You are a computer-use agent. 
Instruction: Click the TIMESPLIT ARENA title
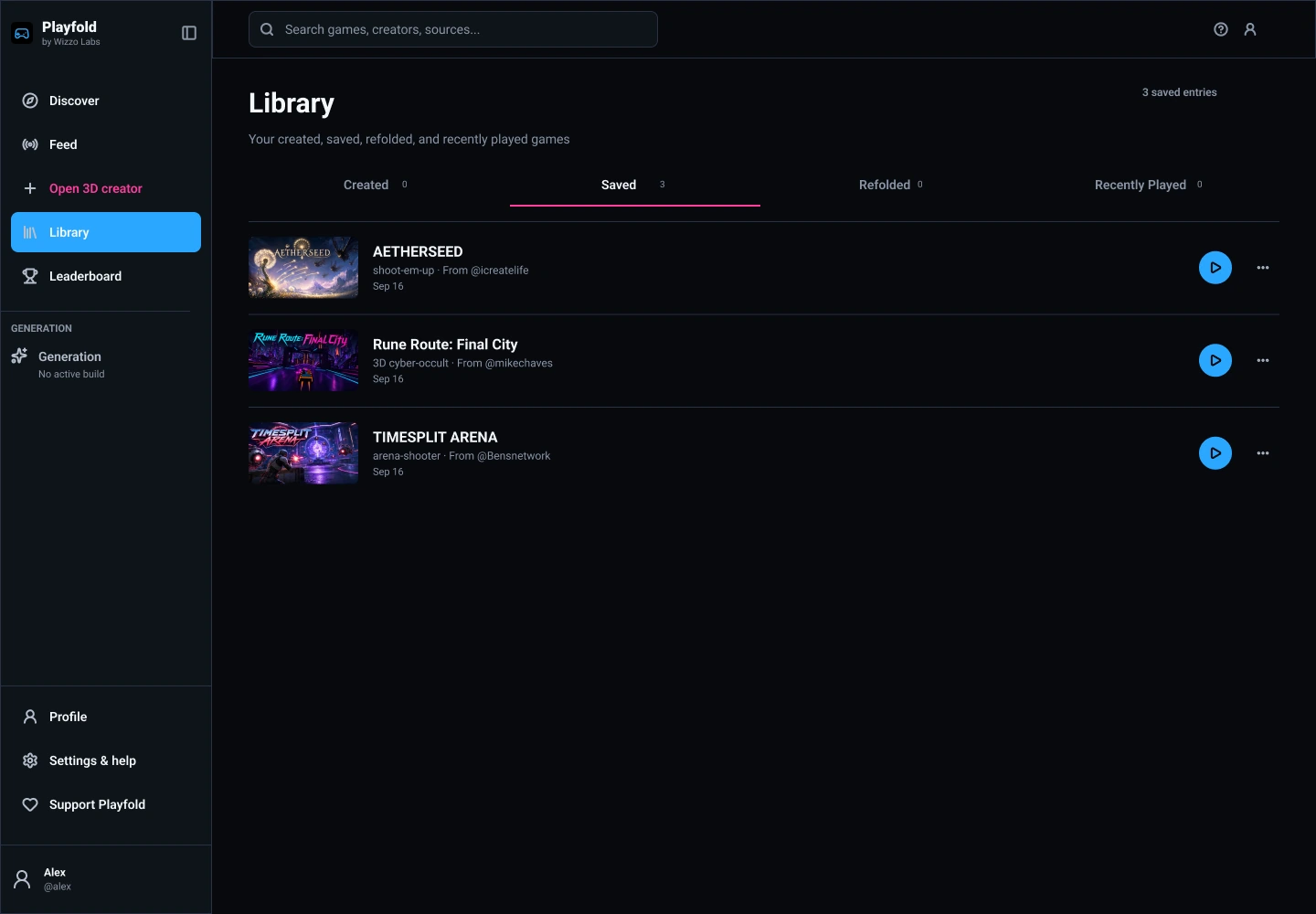435,437
